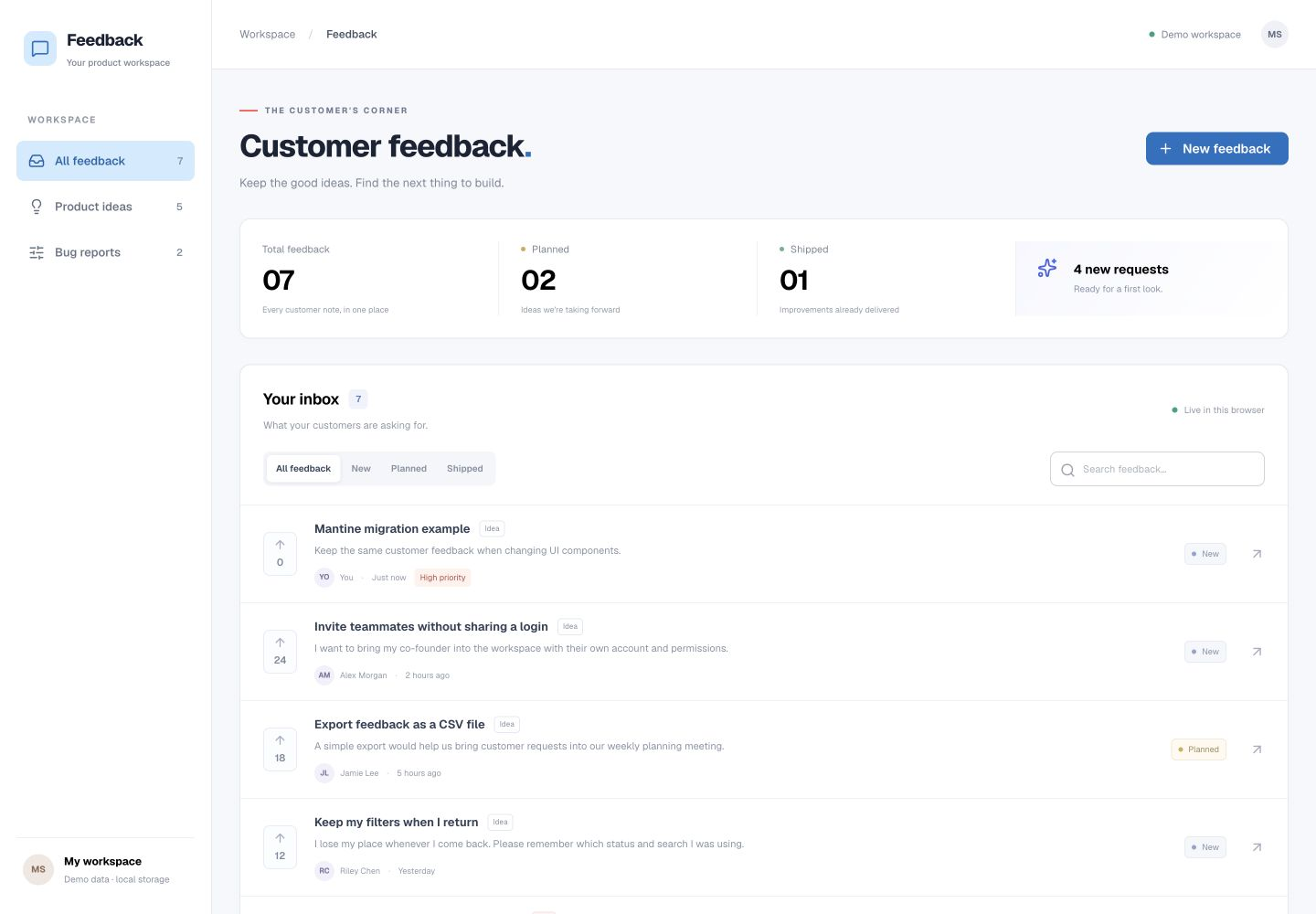1316x914 pixels.
Task: Open Invite teammates item via arrow icon
Action: click(x=1257, y=652)
